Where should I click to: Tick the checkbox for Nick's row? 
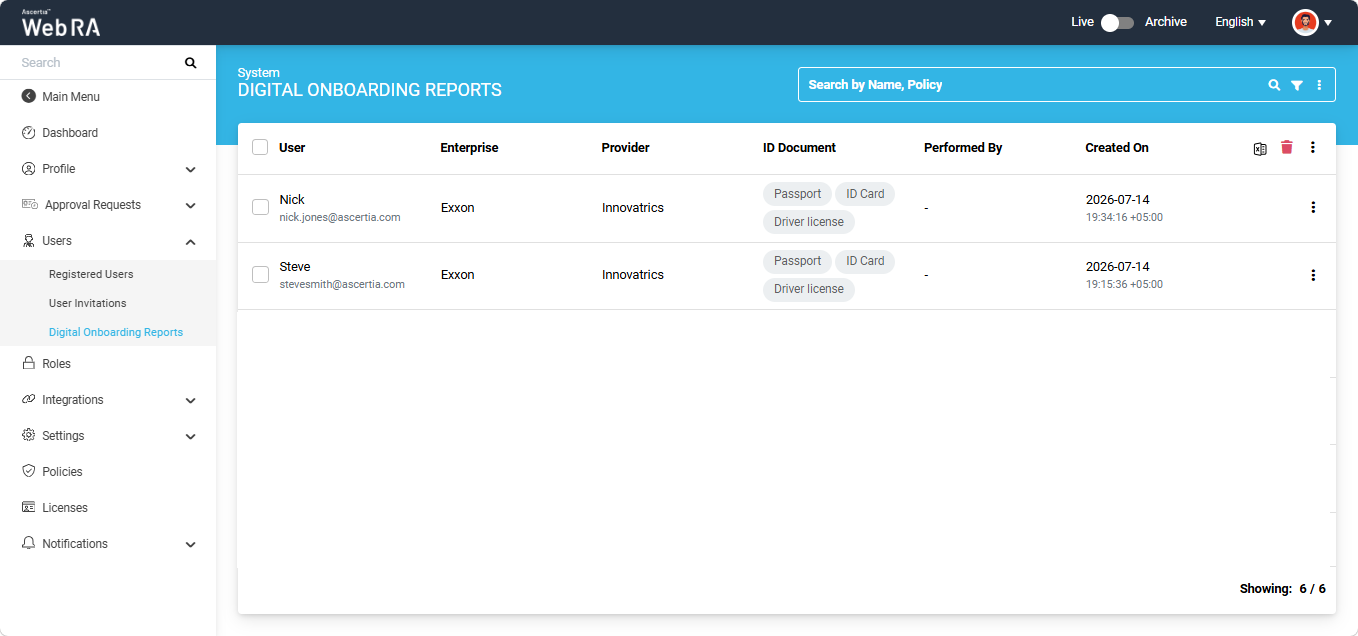(x=260, y=207)
